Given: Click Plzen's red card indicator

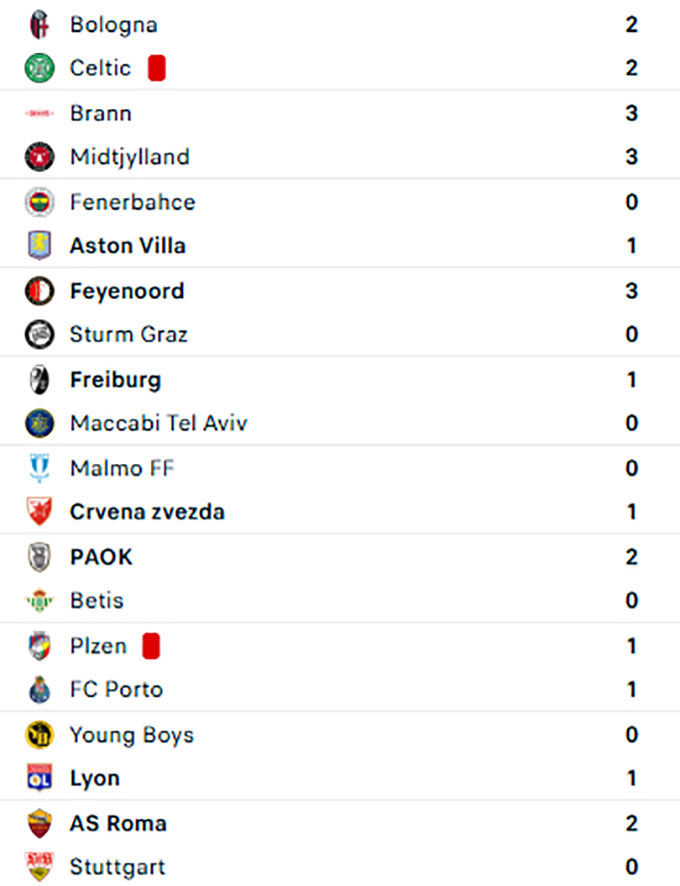Looking at the screenshot, I should tap(151, 646).
